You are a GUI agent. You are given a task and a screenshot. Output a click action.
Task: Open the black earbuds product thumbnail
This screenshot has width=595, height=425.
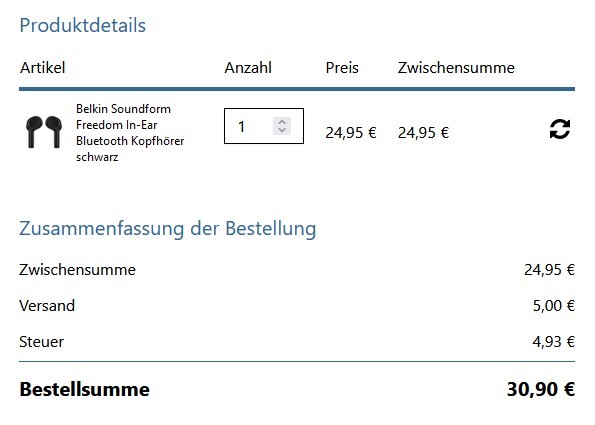pos(44,132)
